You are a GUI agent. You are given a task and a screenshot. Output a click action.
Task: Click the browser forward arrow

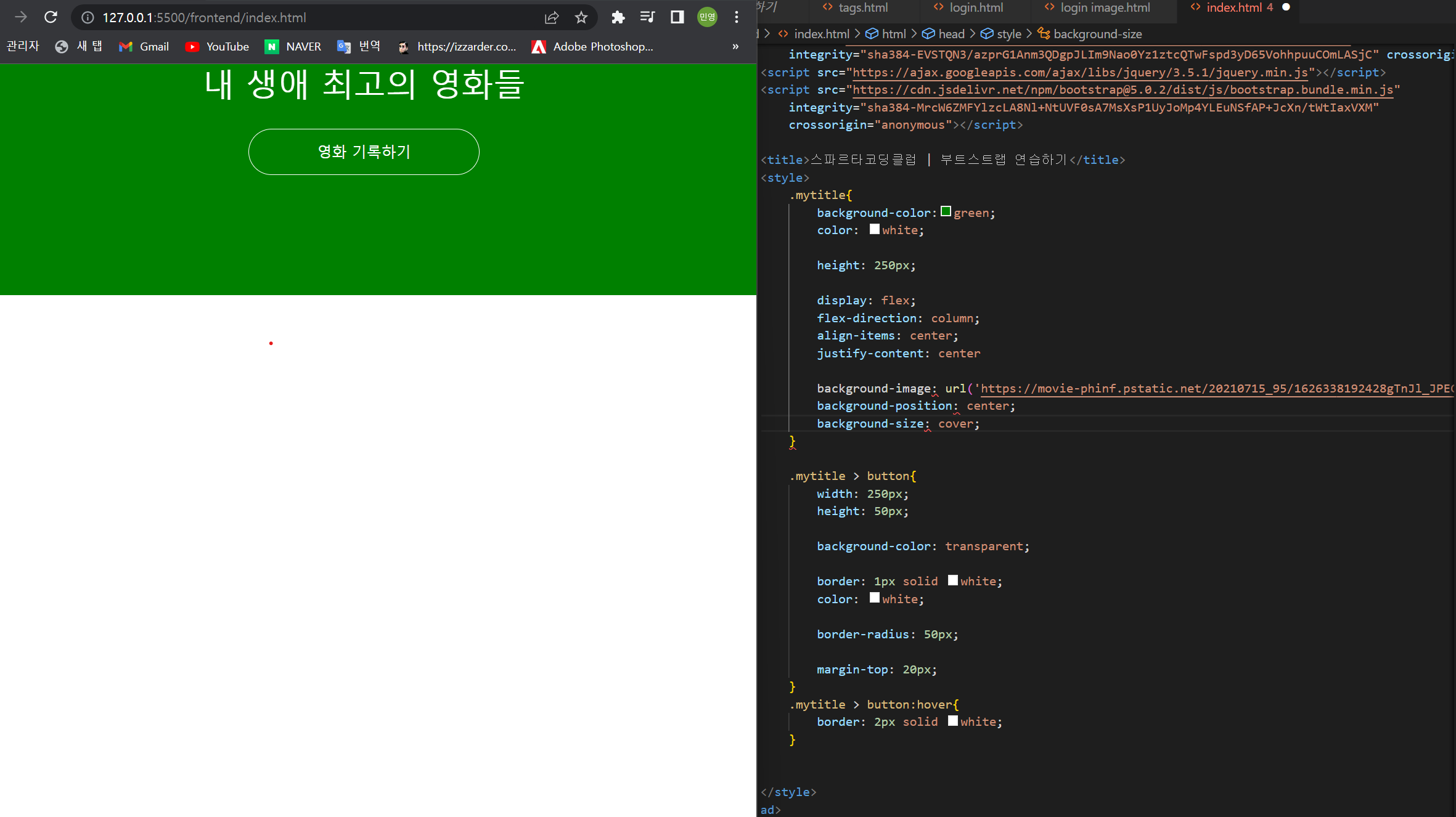tap(21, 17)
